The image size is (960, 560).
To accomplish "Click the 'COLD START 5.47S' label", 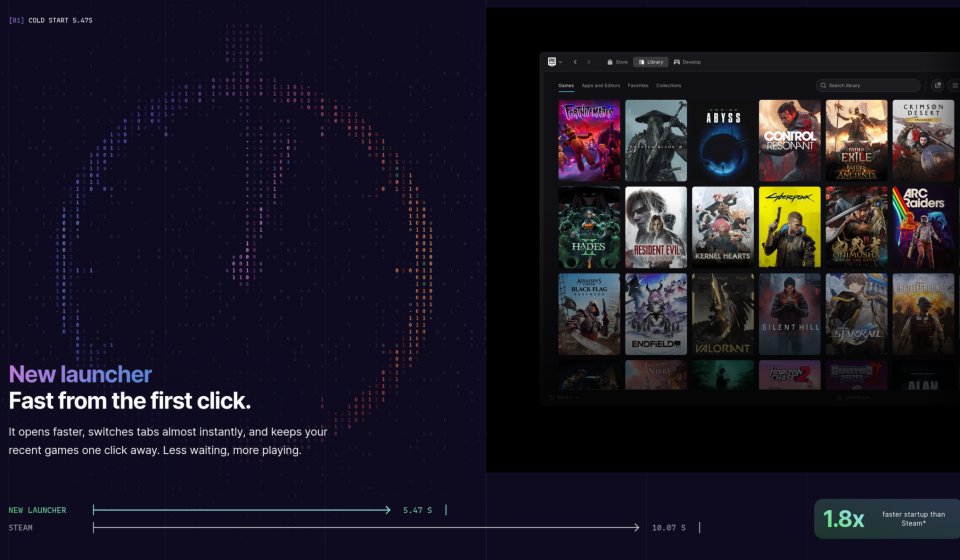I will pos(61,20).
